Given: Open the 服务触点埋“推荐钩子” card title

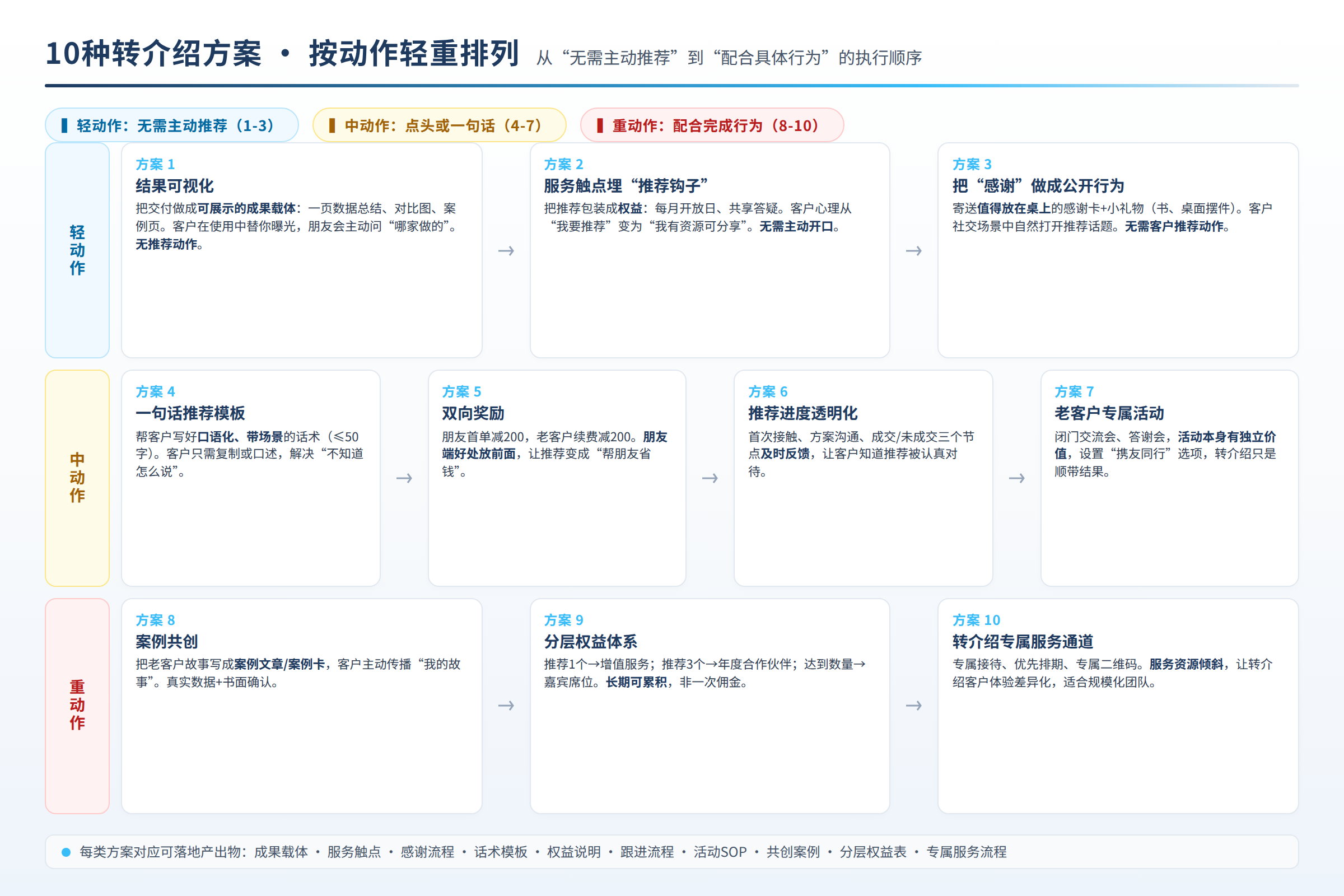Looking at the screenshot, I should coord(626,186).
